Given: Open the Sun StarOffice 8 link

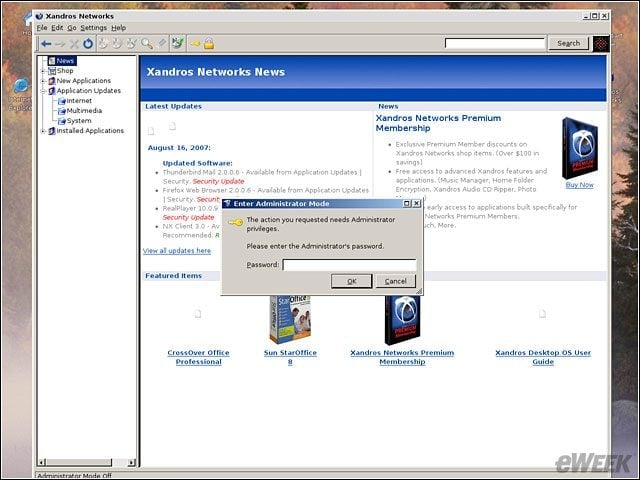Looking at the screenshot, I should pyautogui.click(x=290, y=357).
